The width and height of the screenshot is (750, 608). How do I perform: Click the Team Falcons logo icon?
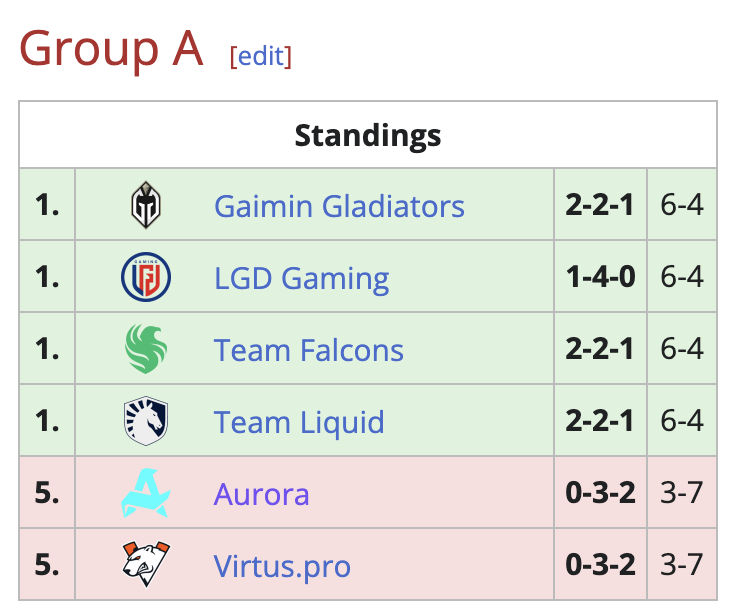point(146,349)
